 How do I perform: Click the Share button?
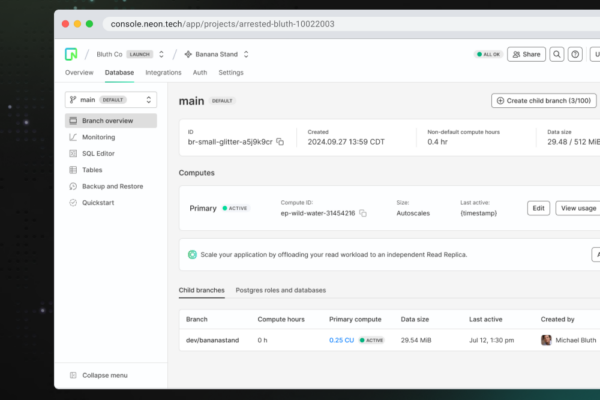point(527,54)
